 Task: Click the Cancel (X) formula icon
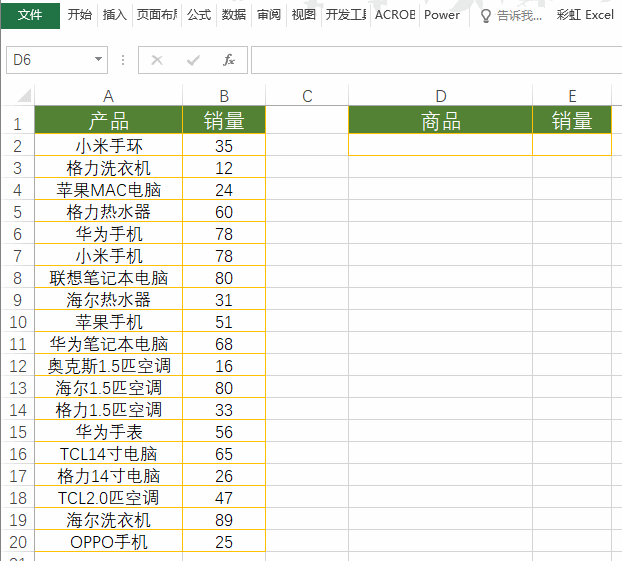click(157, 60)
